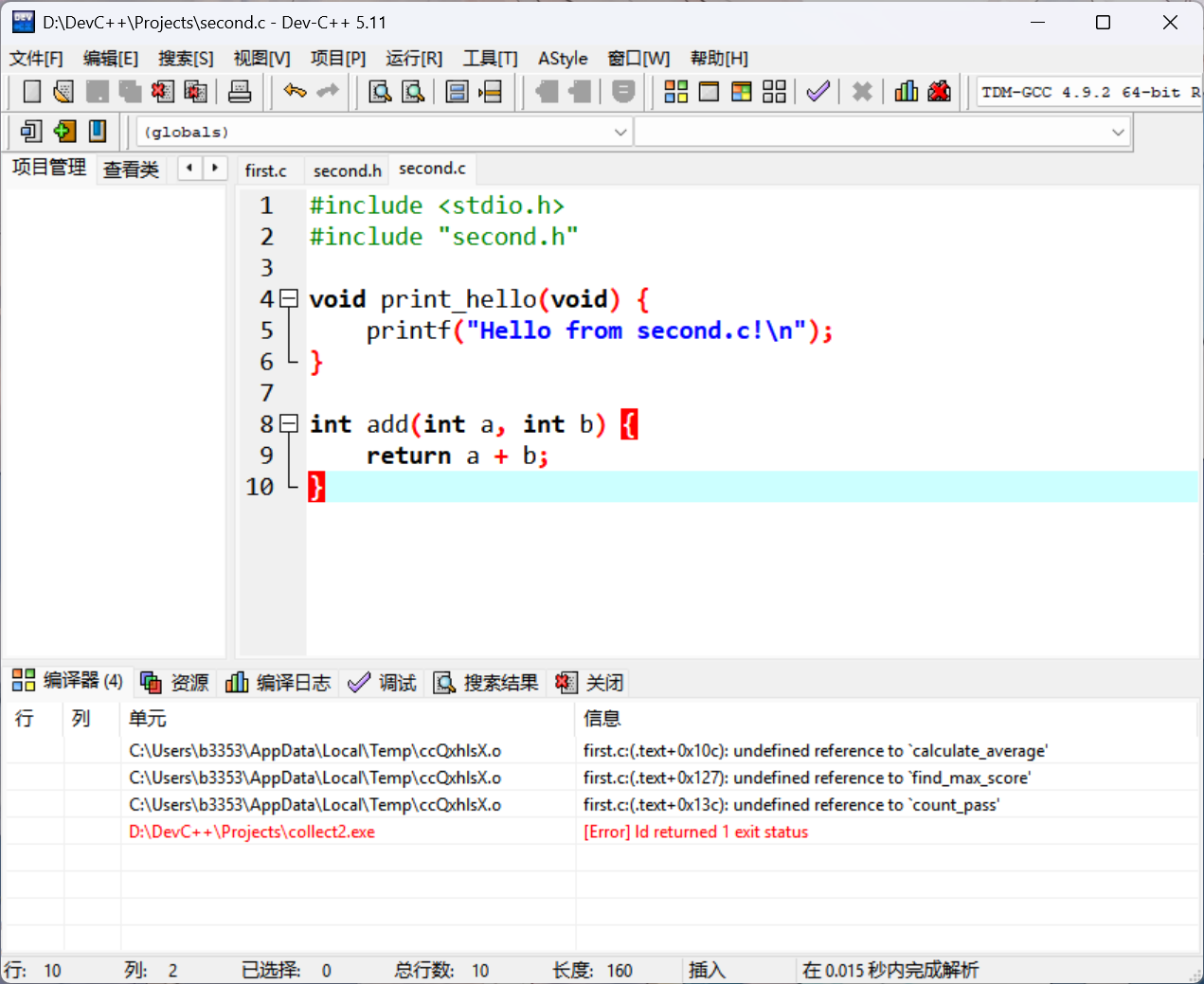Click the Compile and Run icon
1204x984 pixels.
(742, 92)
